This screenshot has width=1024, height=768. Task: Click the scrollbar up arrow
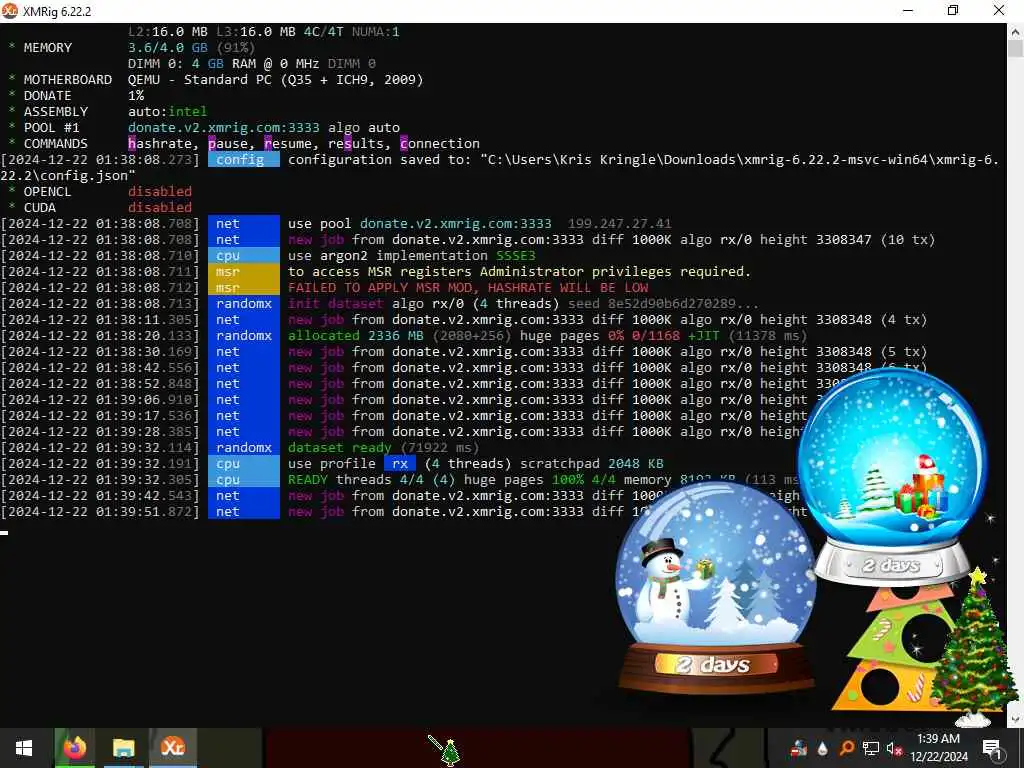pyautogui.click(x=1016, y=31)
